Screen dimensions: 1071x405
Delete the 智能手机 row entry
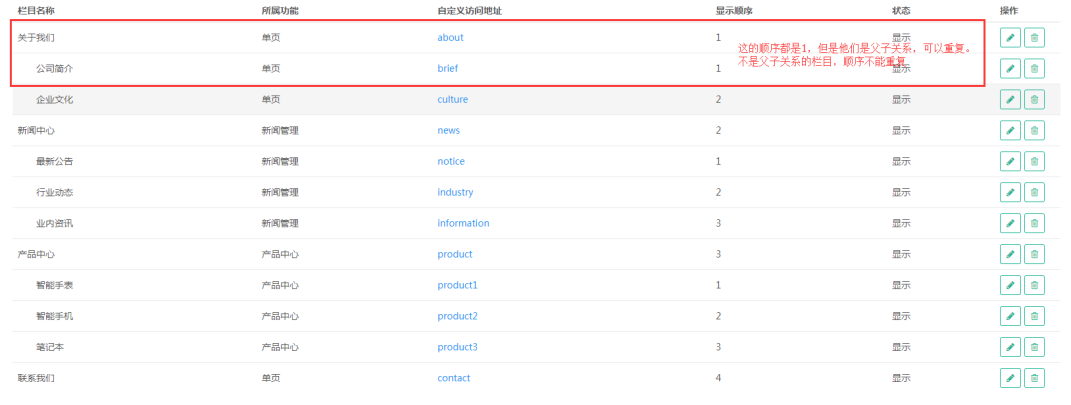pyautogui.click(x=1034, y=316)
